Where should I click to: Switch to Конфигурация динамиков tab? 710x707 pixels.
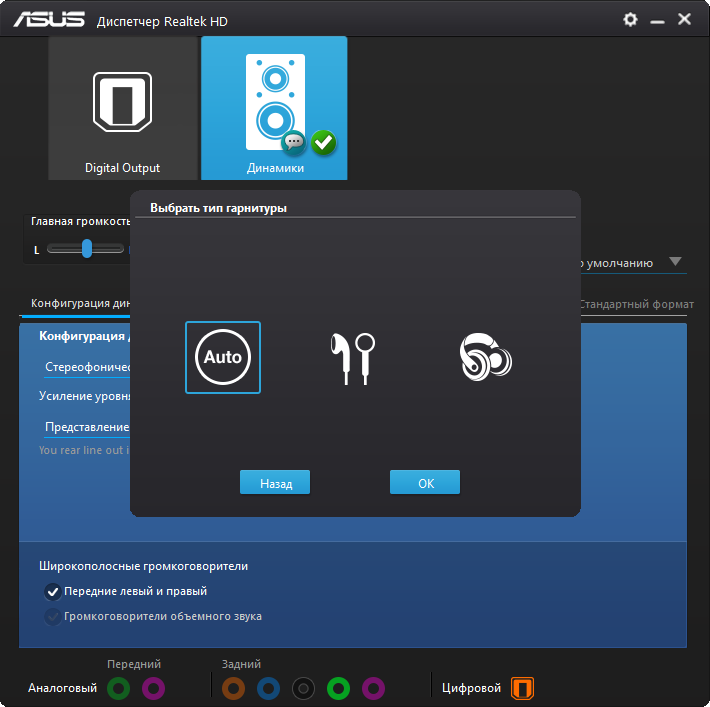point(81,303)
